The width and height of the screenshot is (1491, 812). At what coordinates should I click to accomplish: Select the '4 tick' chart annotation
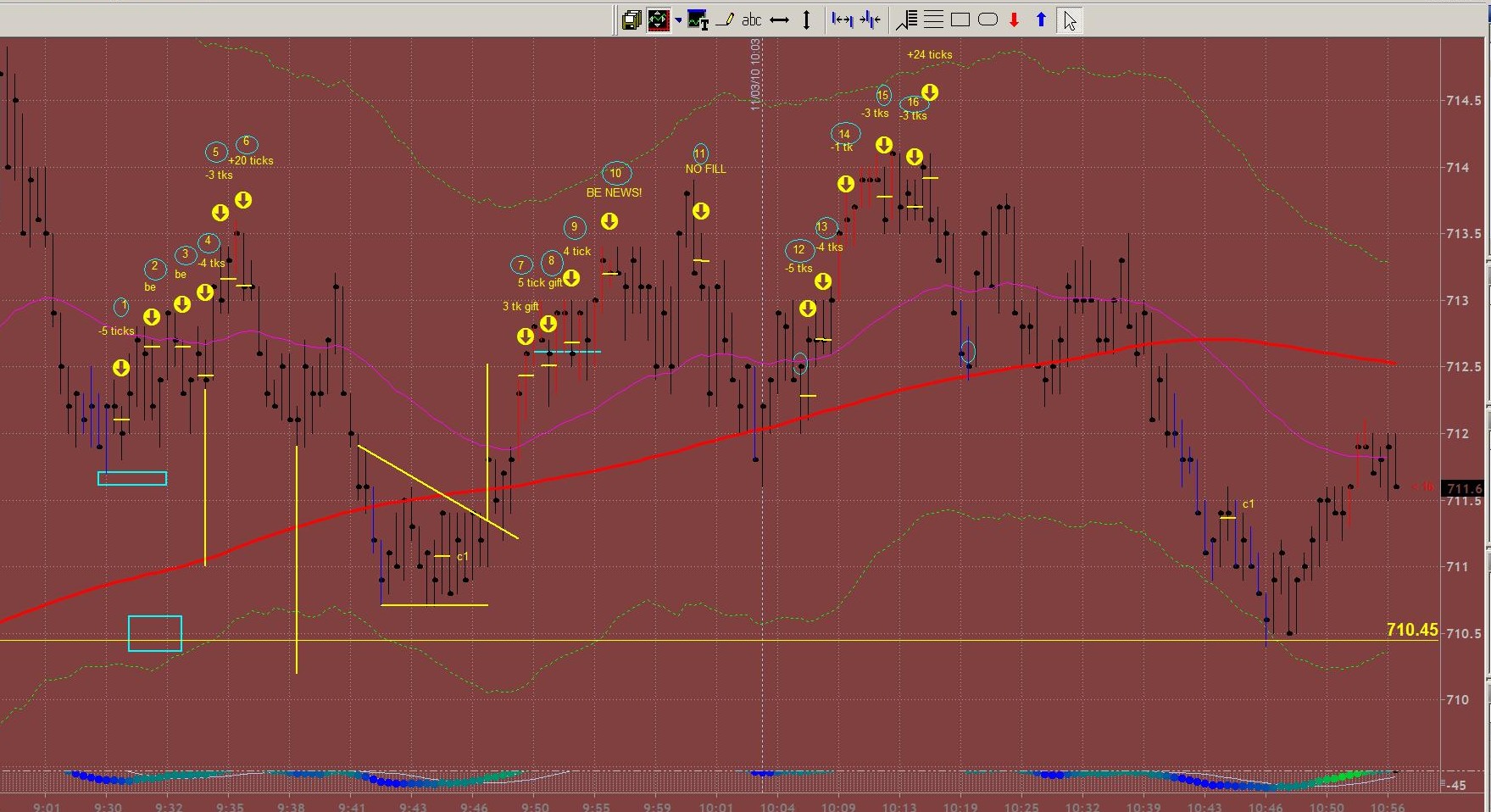tap(577, 251)
